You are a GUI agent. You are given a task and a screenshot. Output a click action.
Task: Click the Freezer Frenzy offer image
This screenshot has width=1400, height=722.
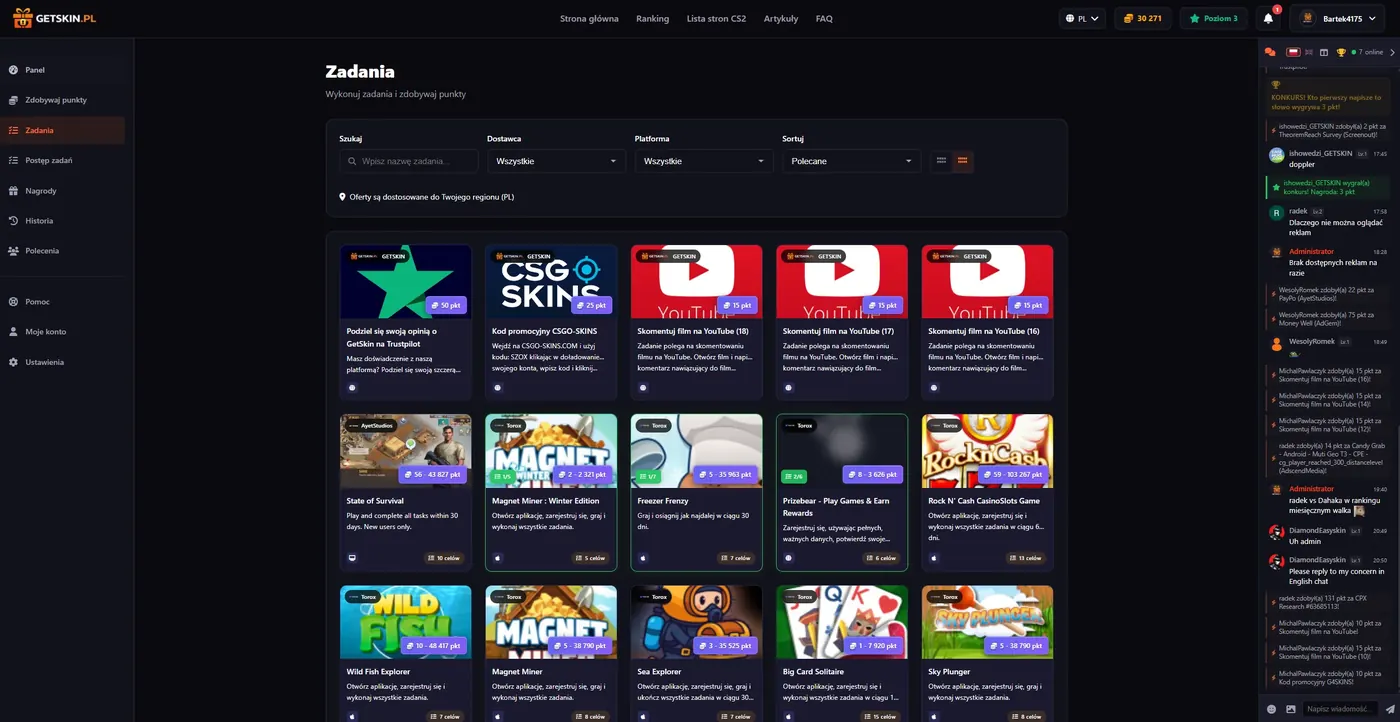point(697,451)
